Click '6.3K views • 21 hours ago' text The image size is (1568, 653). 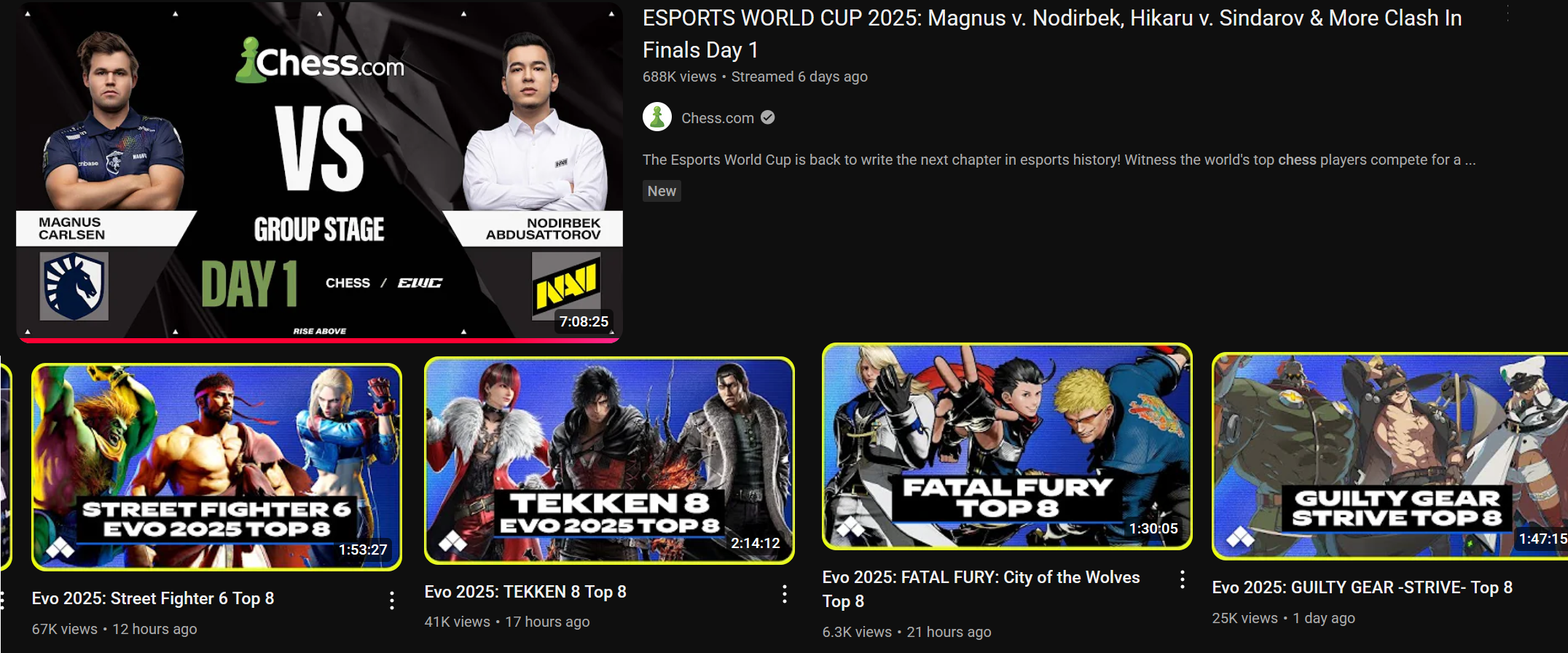[907, 632]
